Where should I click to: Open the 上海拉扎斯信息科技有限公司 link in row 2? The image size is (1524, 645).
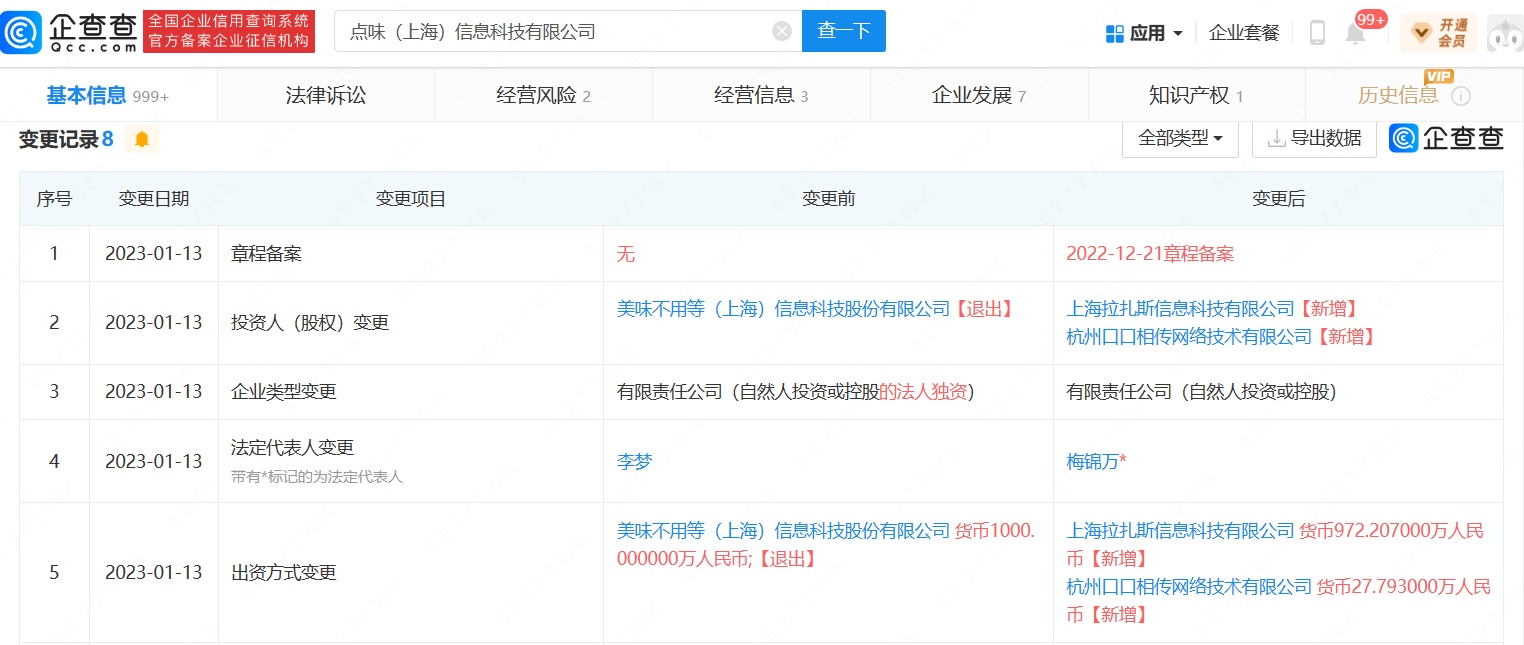1180,309
